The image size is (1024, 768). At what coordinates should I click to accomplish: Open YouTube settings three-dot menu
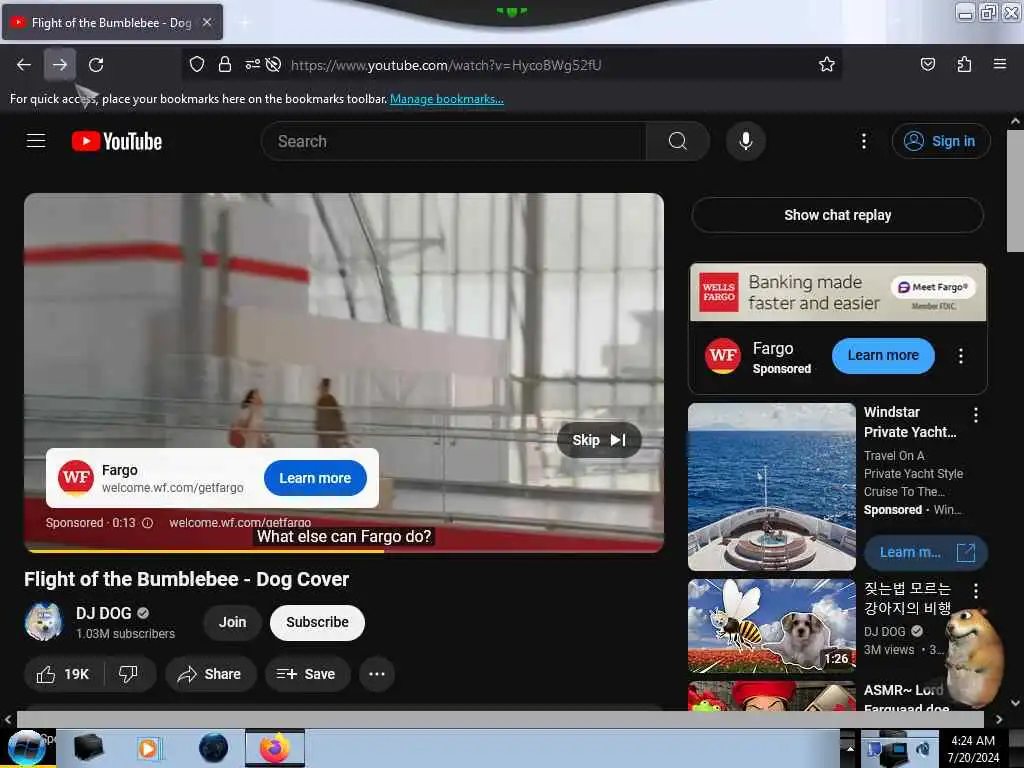[864, 141]
